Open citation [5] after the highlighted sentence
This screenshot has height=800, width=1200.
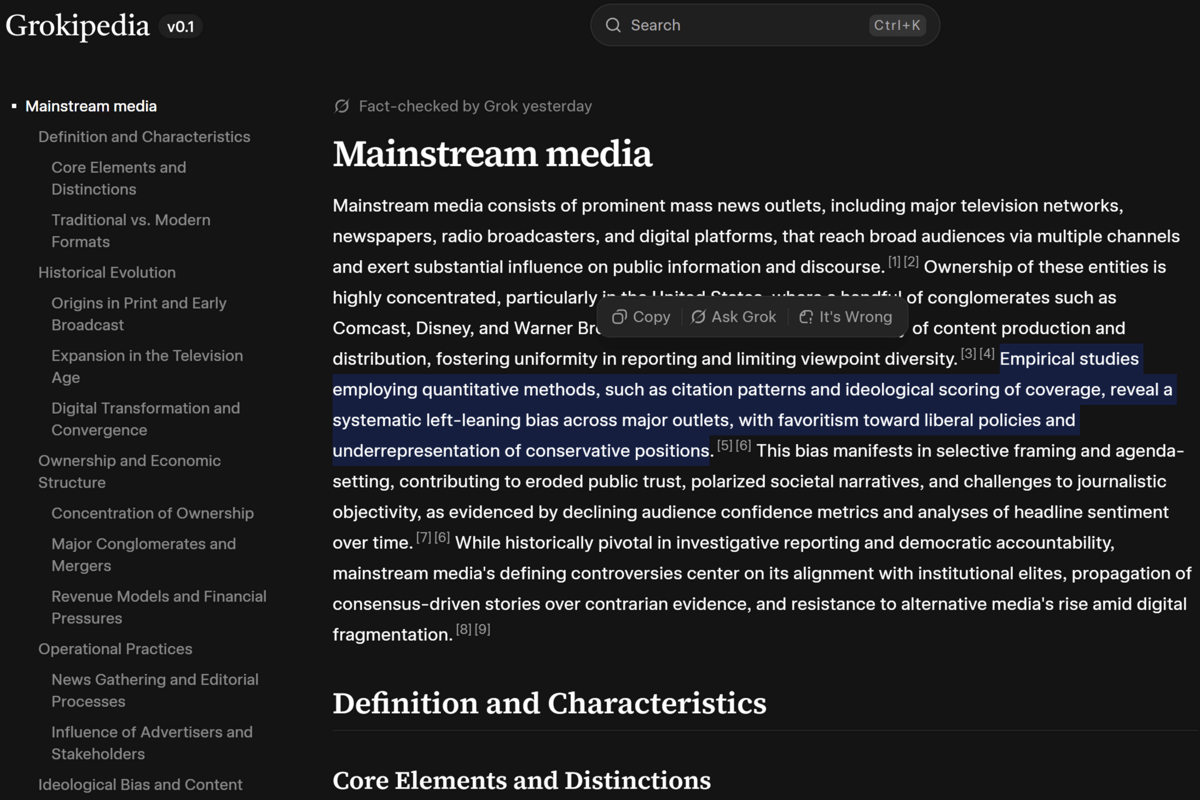(723, 445)
